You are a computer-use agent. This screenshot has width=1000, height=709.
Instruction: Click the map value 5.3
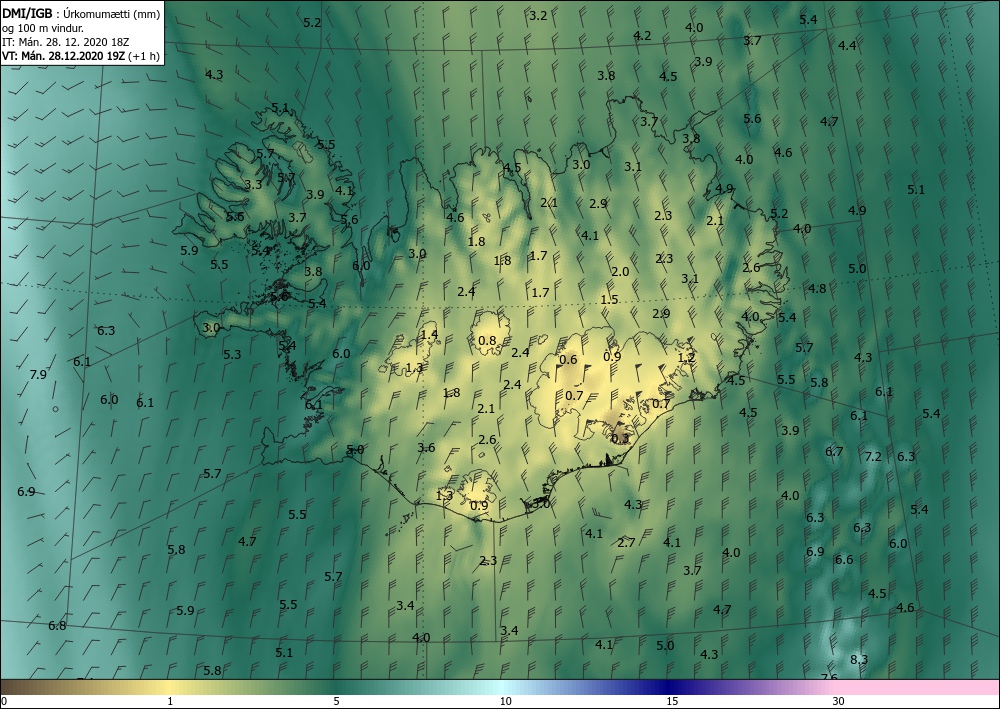[x=232, y=354]
